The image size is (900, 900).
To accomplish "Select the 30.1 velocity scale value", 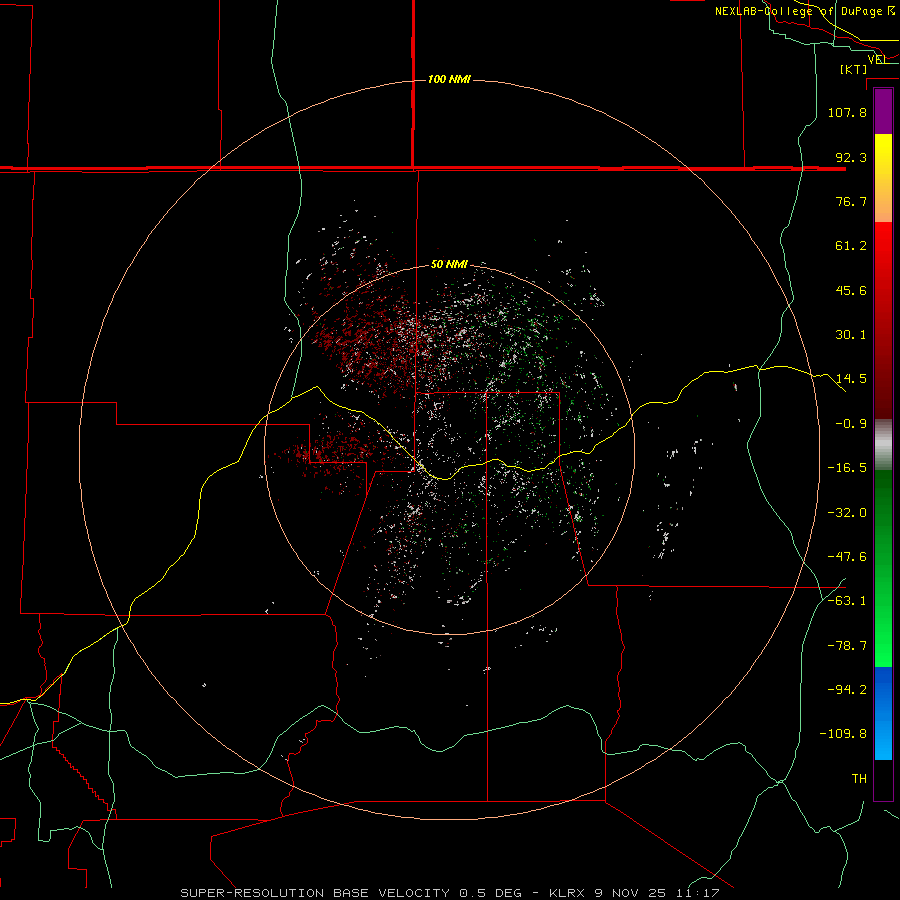I will [x=851, y=335].
